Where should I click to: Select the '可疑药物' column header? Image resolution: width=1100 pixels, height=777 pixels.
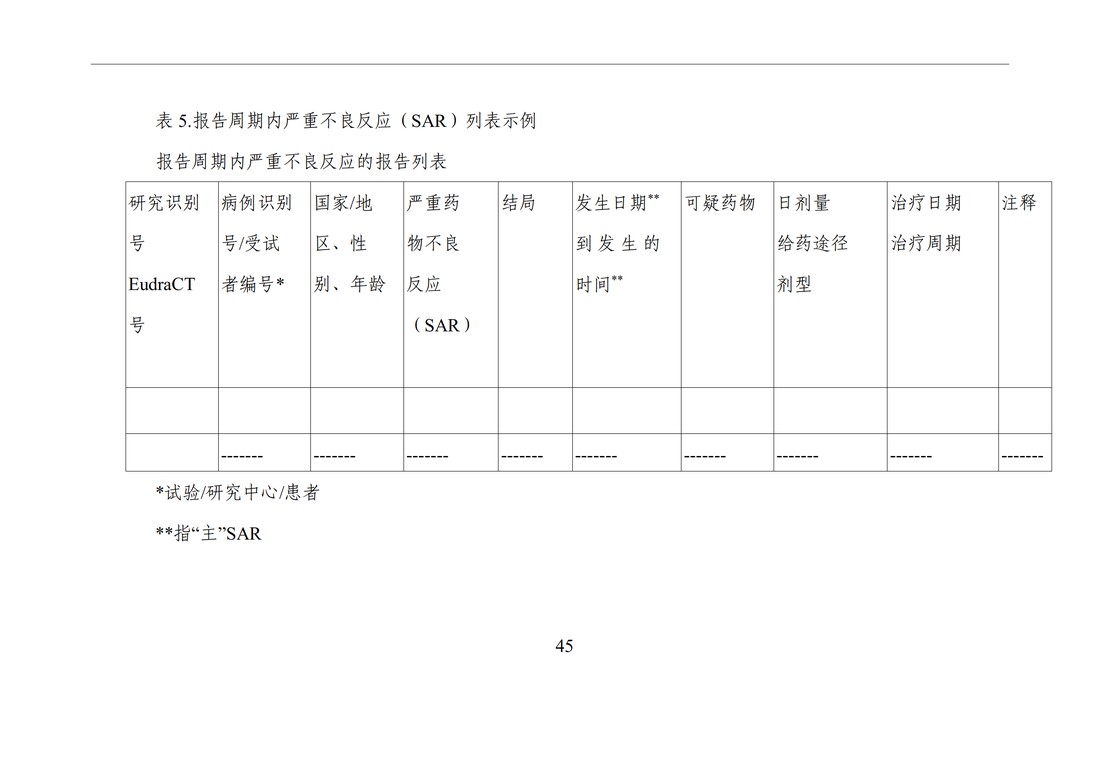pos(727,285)
